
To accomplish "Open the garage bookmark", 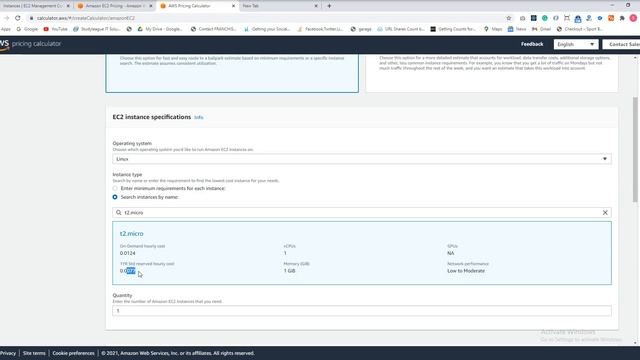I will (x=361, y=29).
